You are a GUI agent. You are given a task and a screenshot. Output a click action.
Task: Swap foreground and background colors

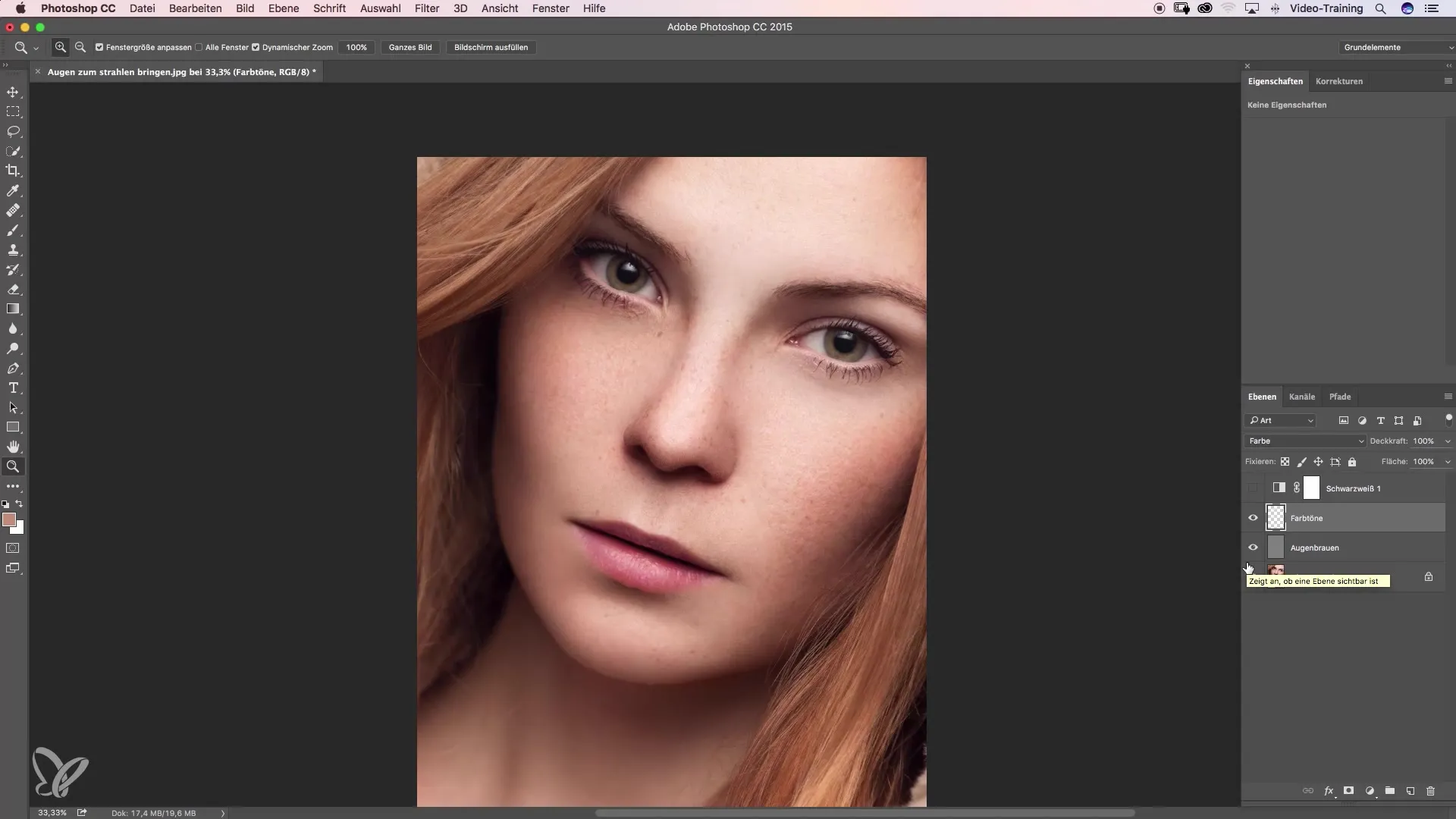tap(20, 504)
